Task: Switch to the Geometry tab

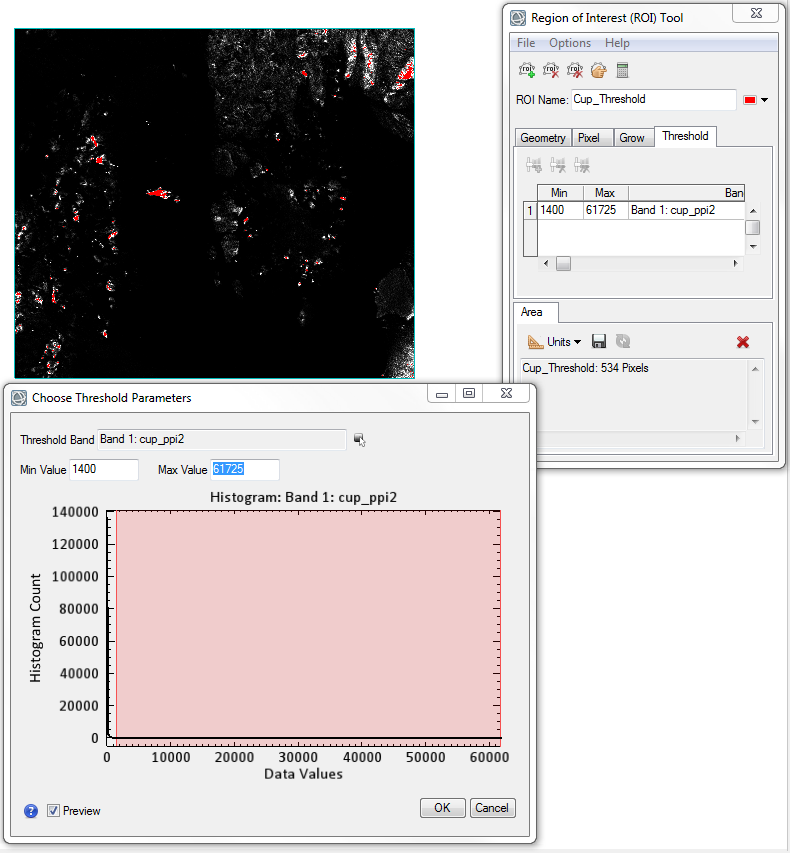Action: (x=542, y=138)
